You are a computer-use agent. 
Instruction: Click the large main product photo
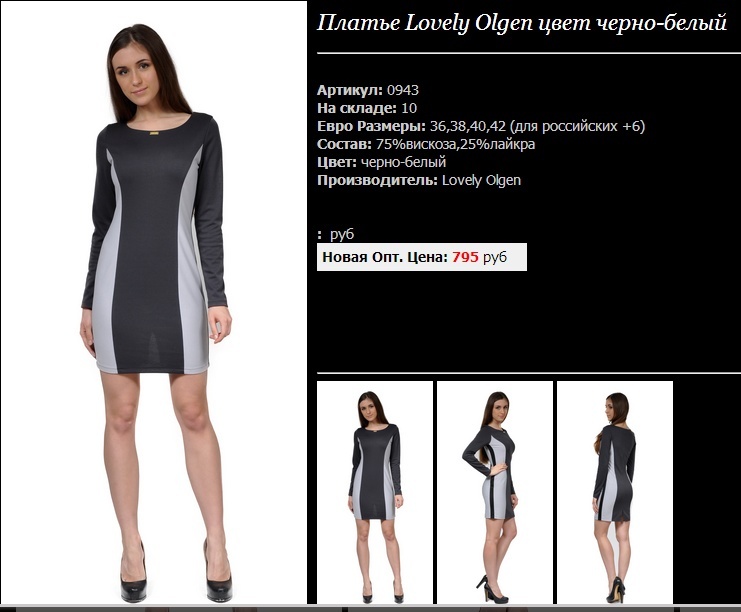[x=154, y=302]
